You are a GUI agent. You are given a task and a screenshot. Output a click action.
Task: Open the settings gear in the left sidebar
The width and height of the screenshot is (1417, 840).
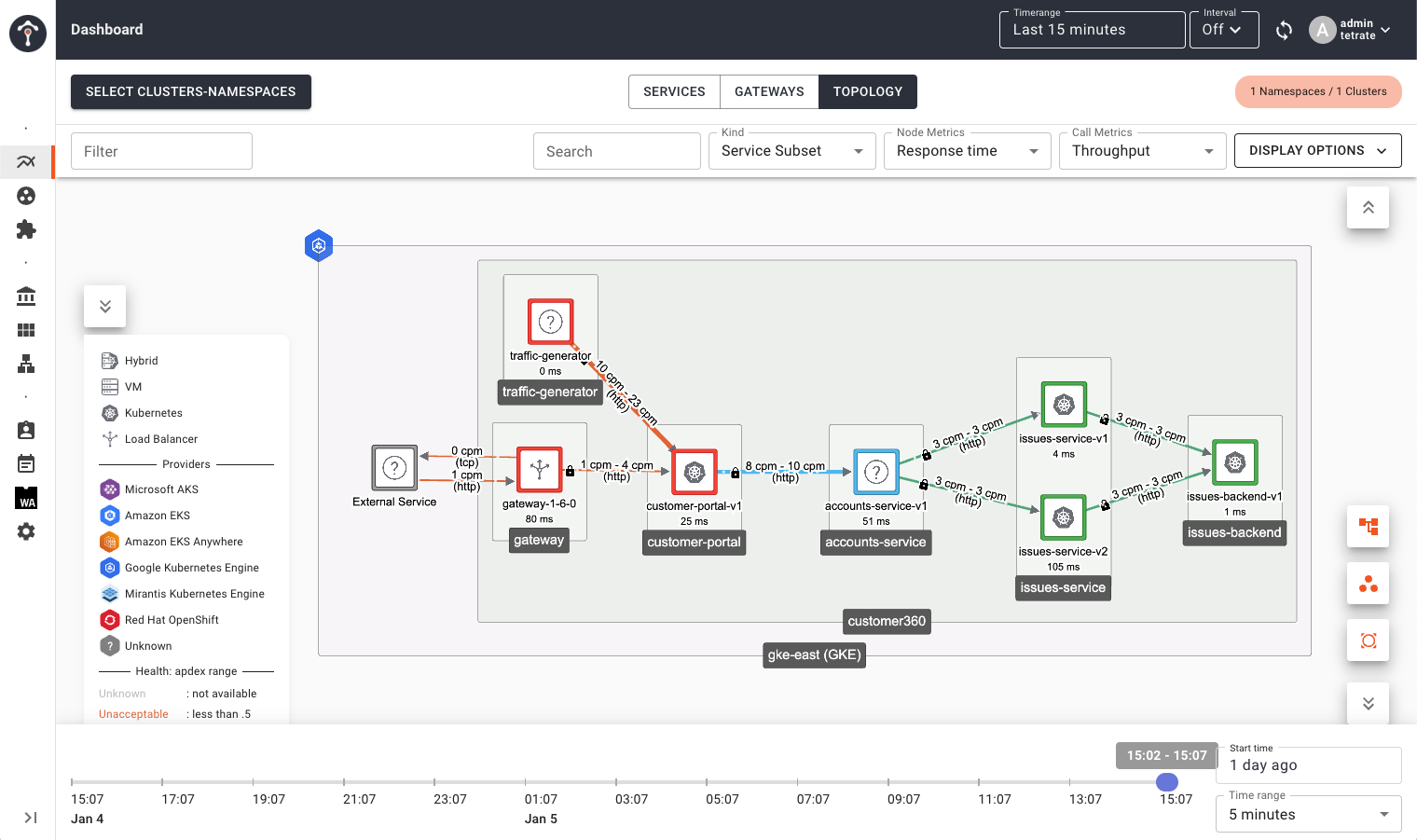tap(26, 531)
